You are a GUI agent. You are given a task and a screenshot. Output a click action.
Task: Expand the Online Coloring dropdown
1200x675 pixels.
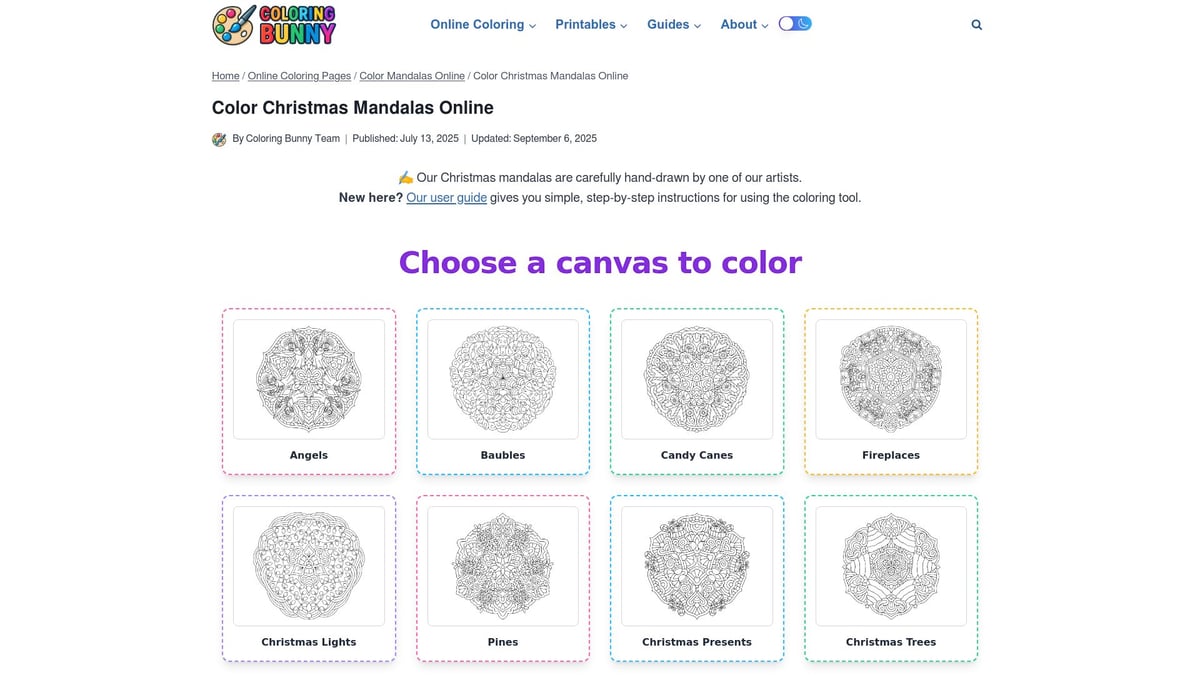[482, 24]
